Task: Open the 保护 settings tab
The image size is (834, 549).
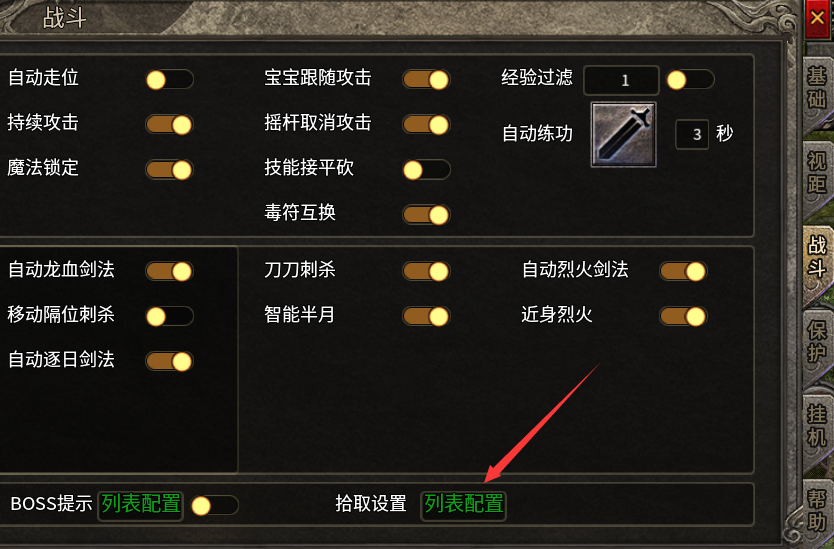Action: click(816, 342)
